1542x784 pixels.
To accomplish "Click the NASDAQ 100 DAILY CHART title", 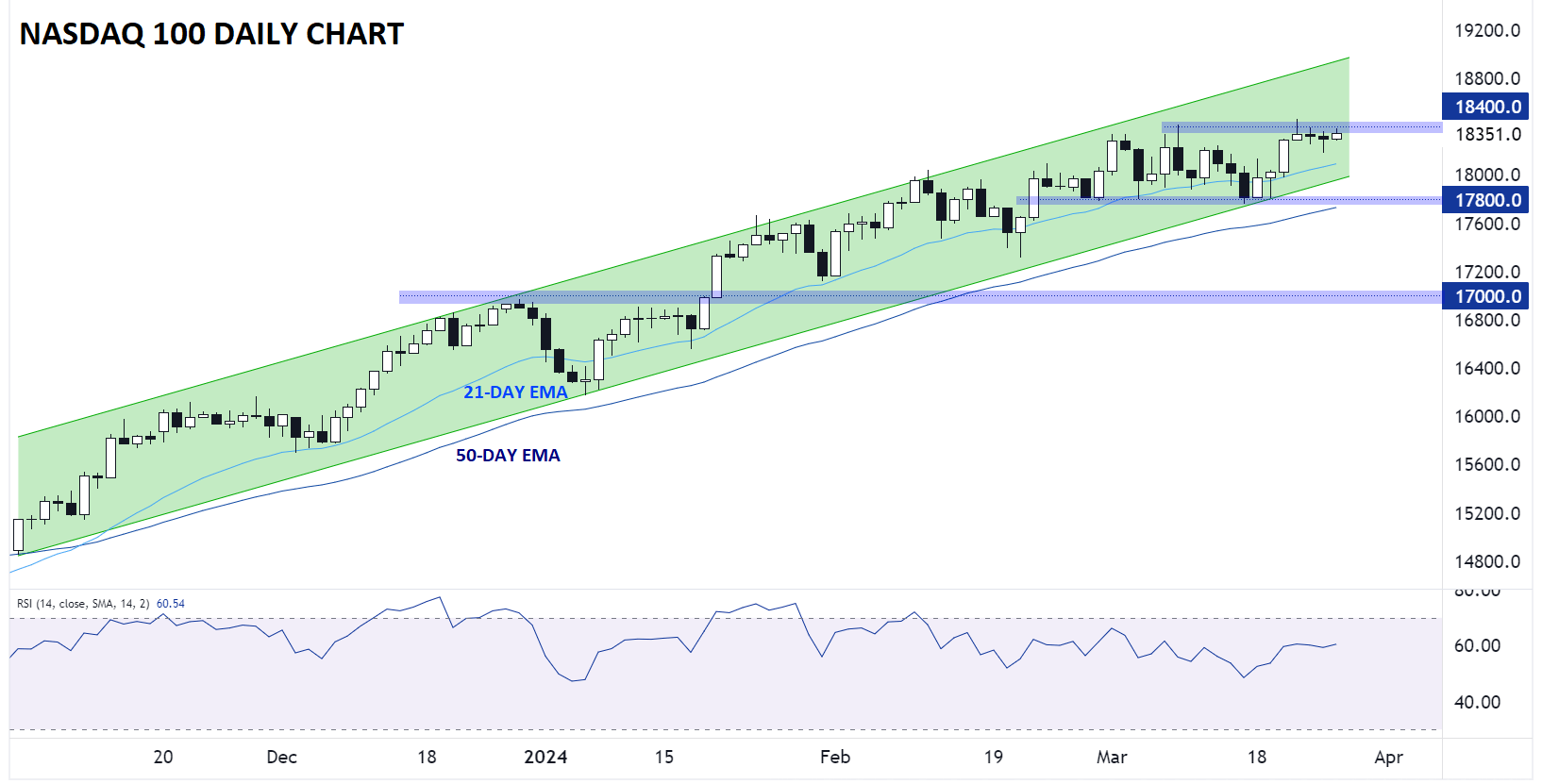I will pos(211,34).
